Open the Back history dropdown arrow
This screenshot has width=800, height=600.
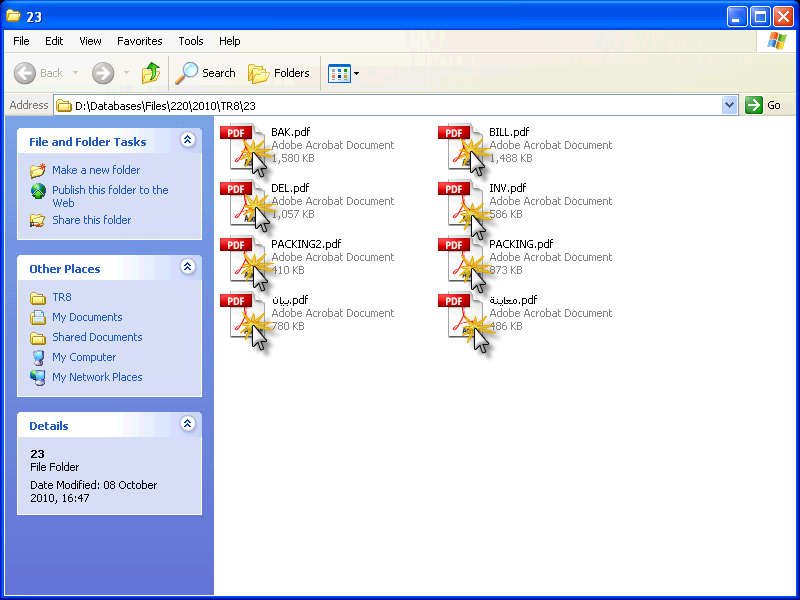tap(76, 73)
